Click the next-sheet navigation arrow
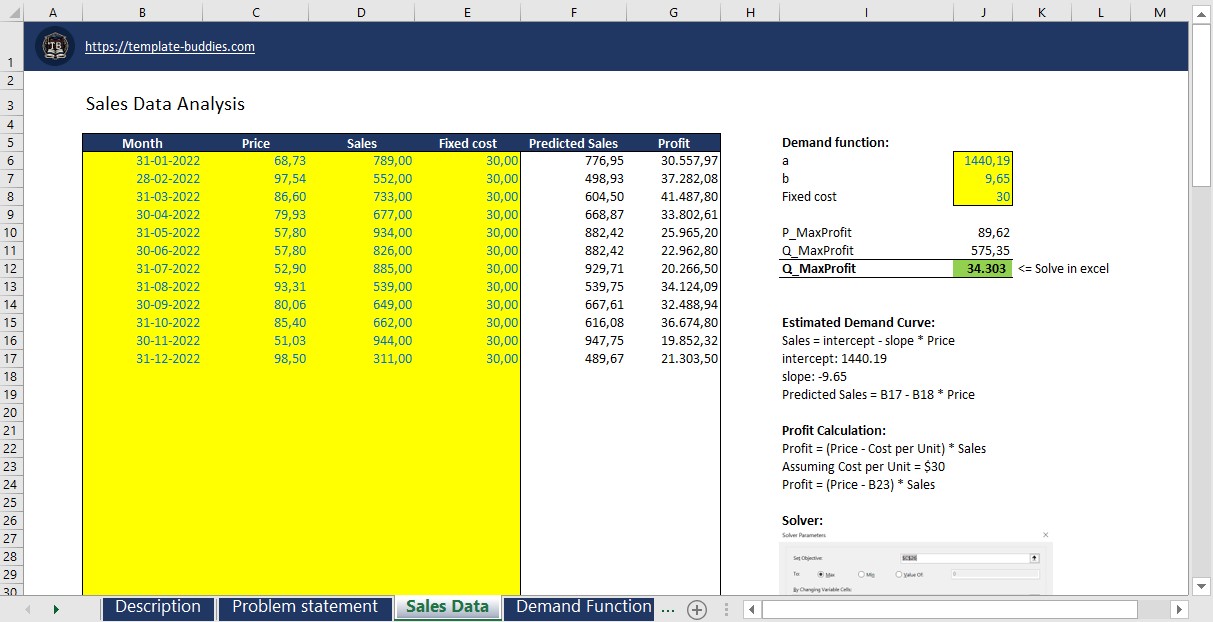This screenshot has height=622, width=1213. pos(57,608)
